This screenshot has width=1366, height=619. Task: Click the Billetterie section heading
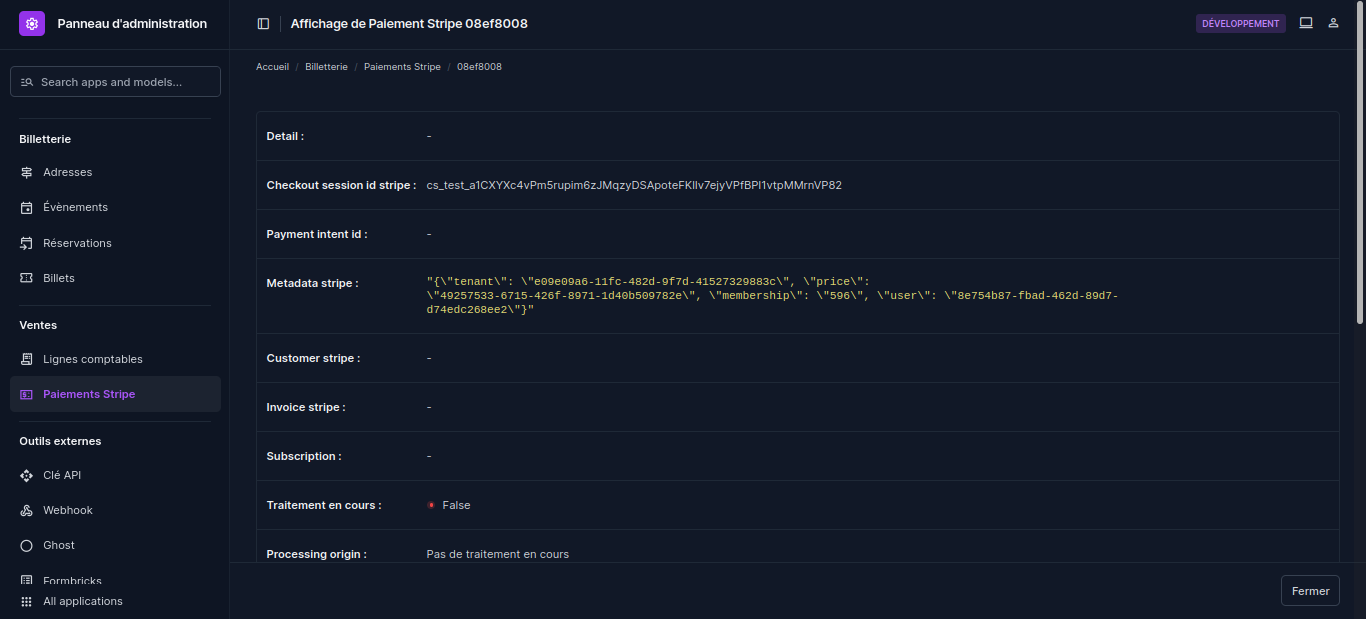coord(45,139)
